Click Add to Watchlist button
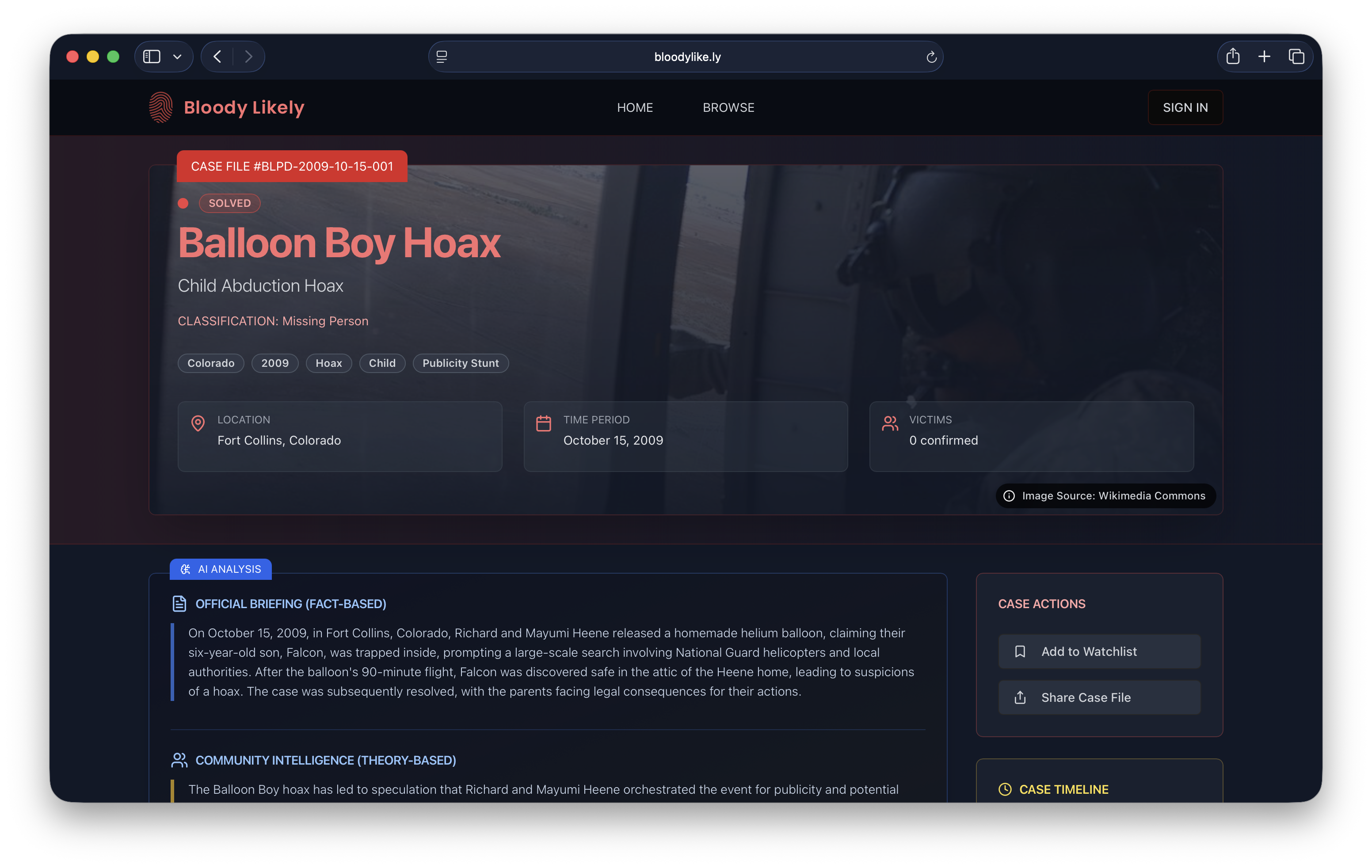The width and height of the screenshot is (1372, 868). tap(1099, 651)
